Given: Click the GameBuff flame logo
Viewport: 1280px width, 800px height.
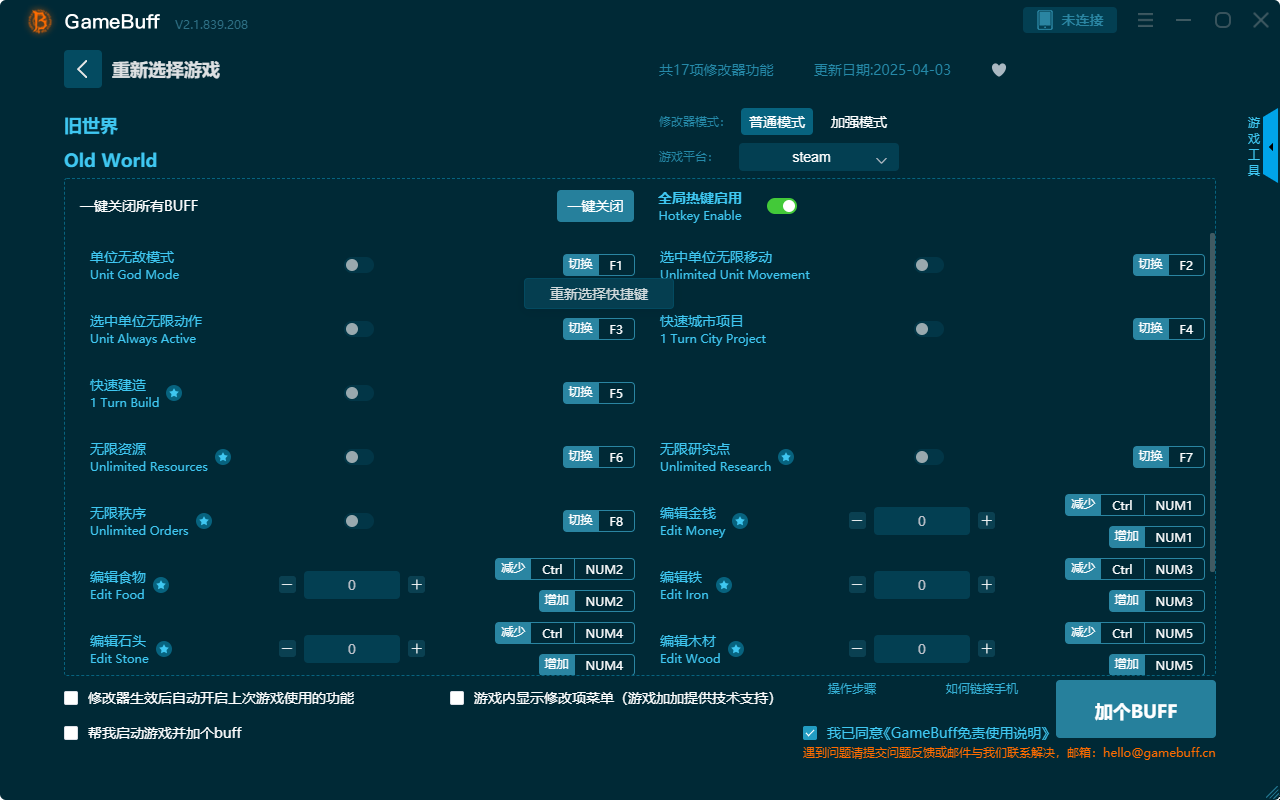Looking at the screenshot, I should 38,21.
